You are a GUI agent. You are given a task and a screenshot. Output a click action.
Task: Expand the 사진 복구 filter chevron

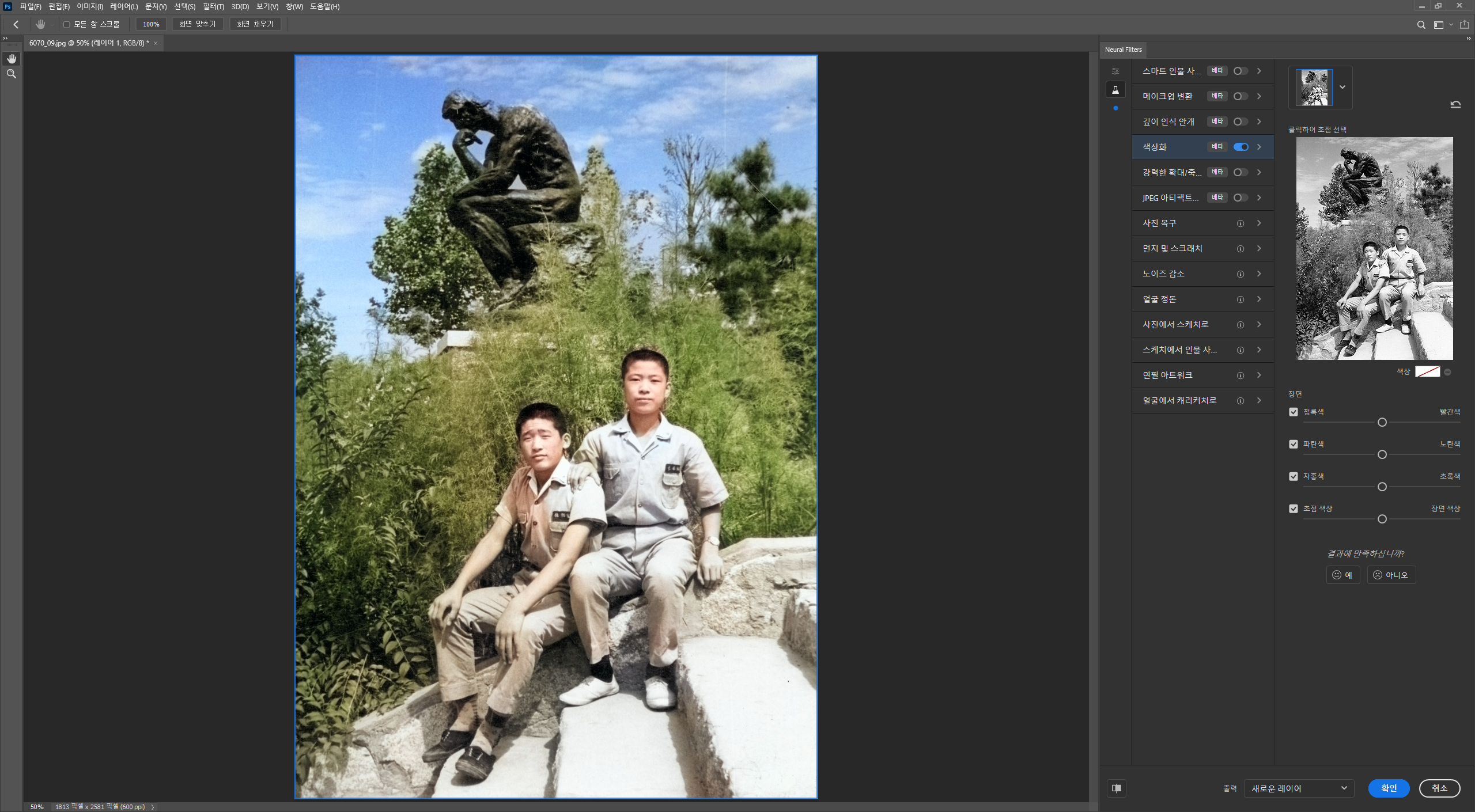click(1259, 223)
